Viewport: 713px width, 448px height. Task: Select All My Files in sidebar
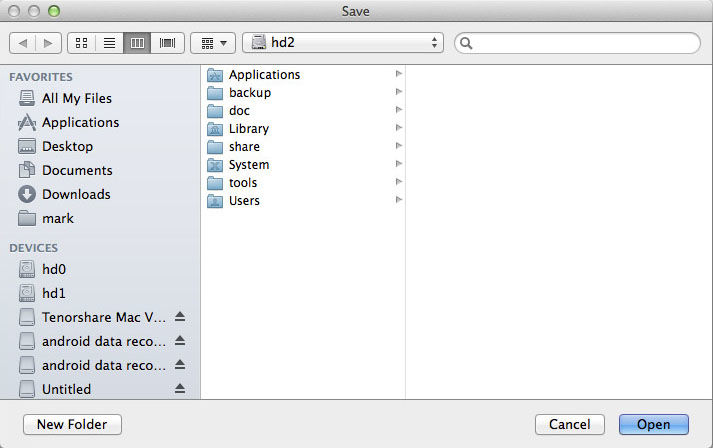[x=76, y=98]
